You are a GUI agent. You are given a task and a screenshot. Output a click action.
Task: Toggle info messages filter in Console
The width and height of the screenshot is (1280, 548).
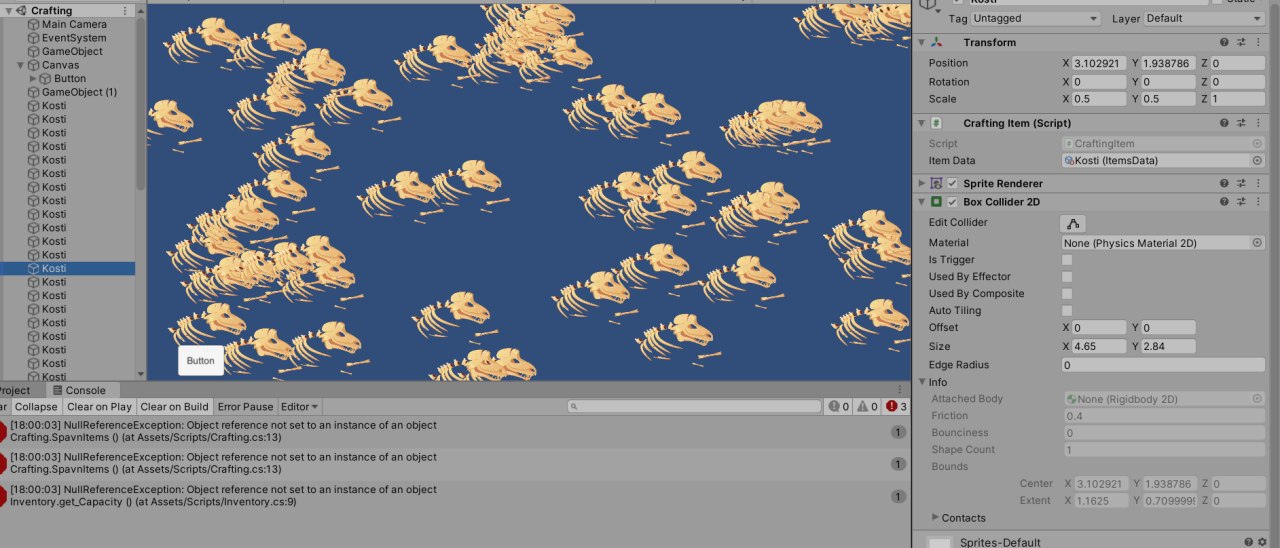[838, 407]
